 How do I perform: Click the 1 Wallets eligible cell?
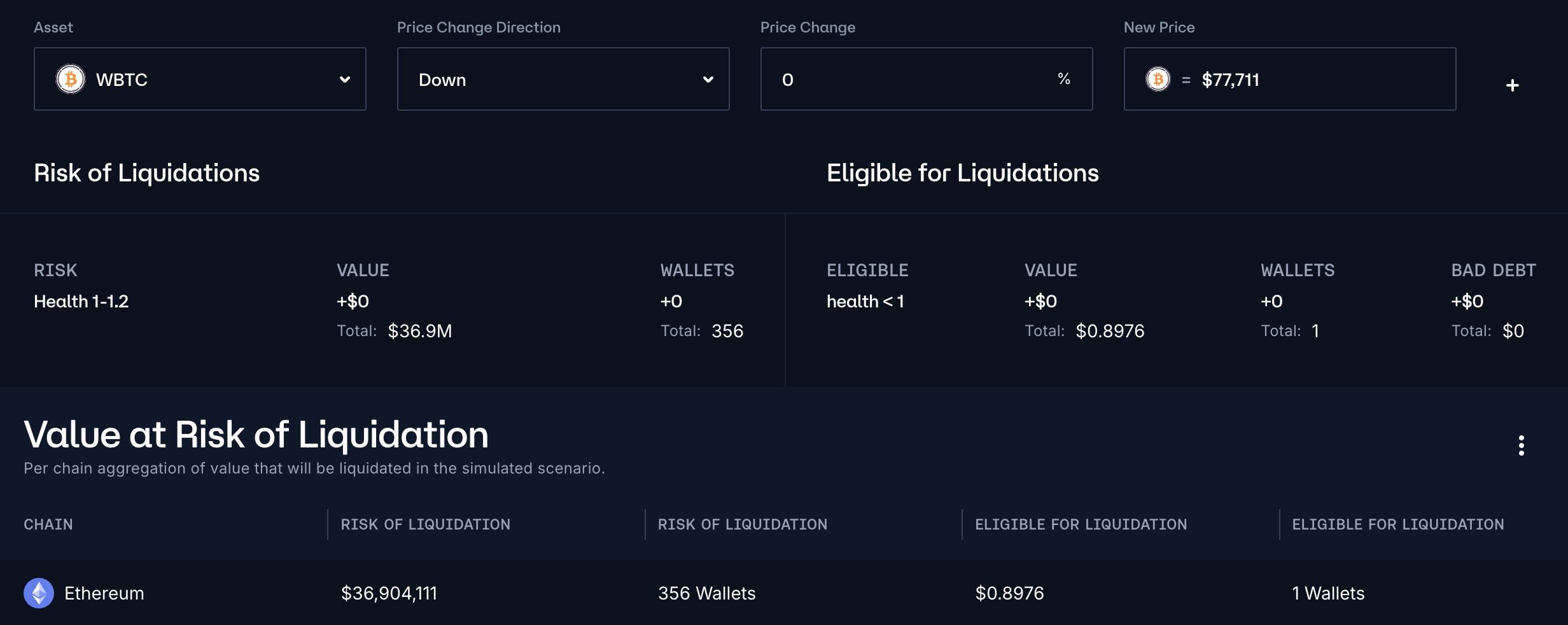pyautogui.click(x=1328, y=593)
